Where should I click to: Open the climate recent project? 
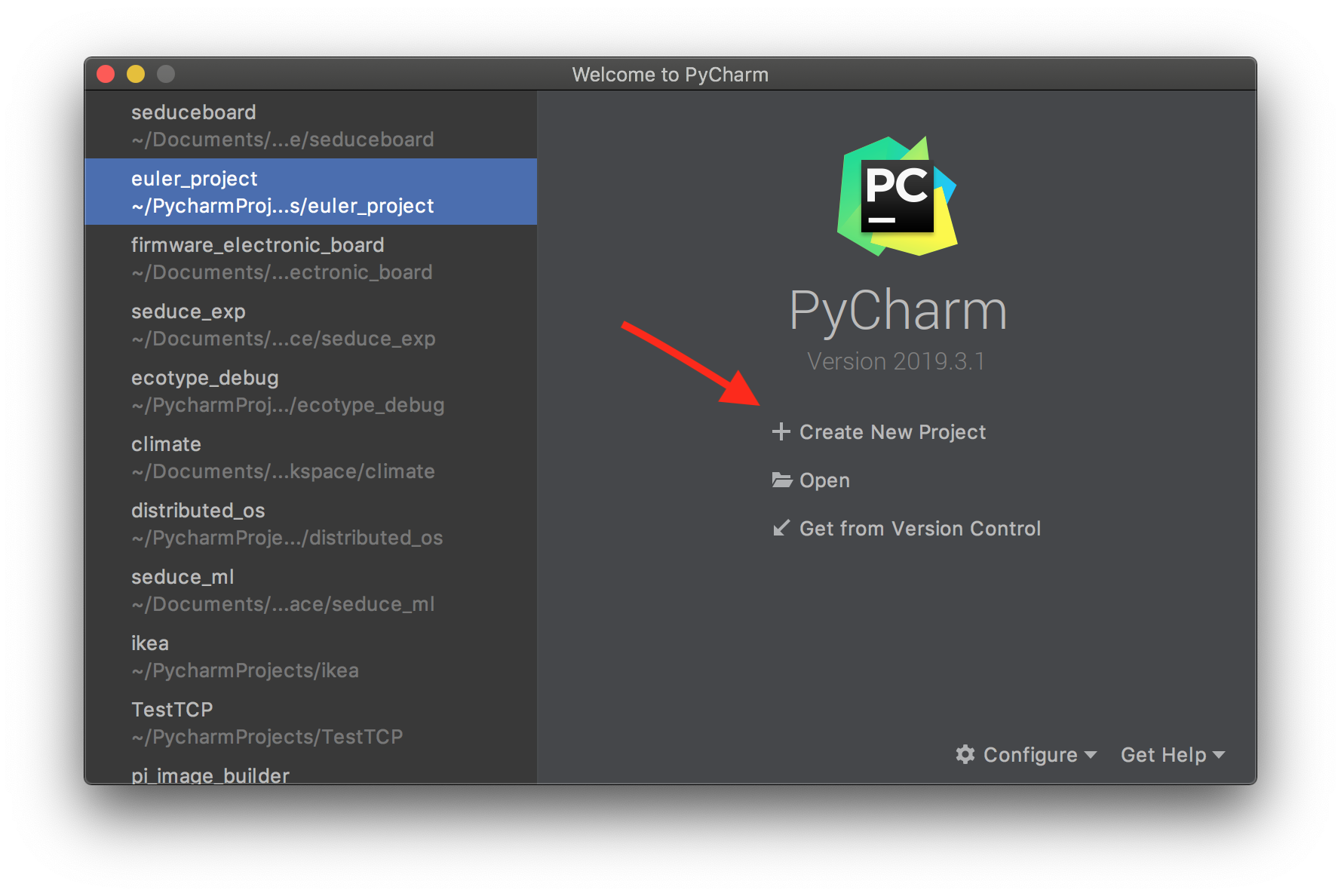pos(311,457)
